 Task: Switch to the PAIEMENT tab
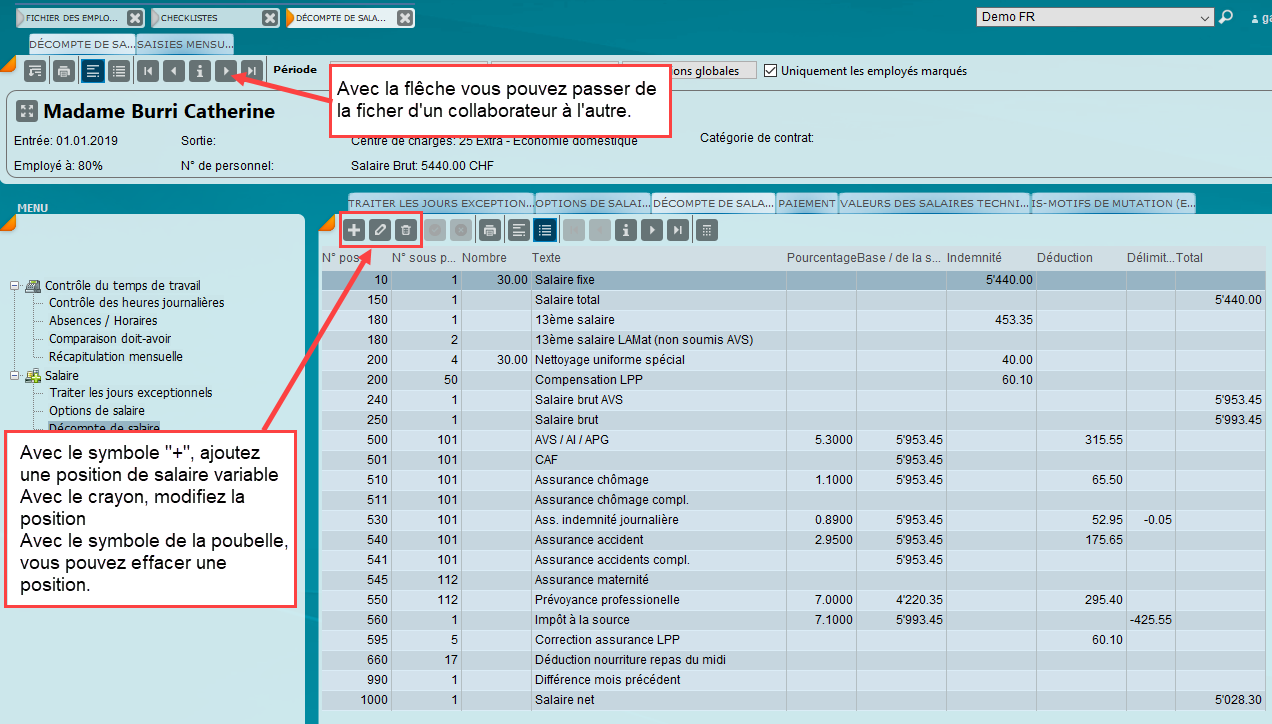coord(806,203)
